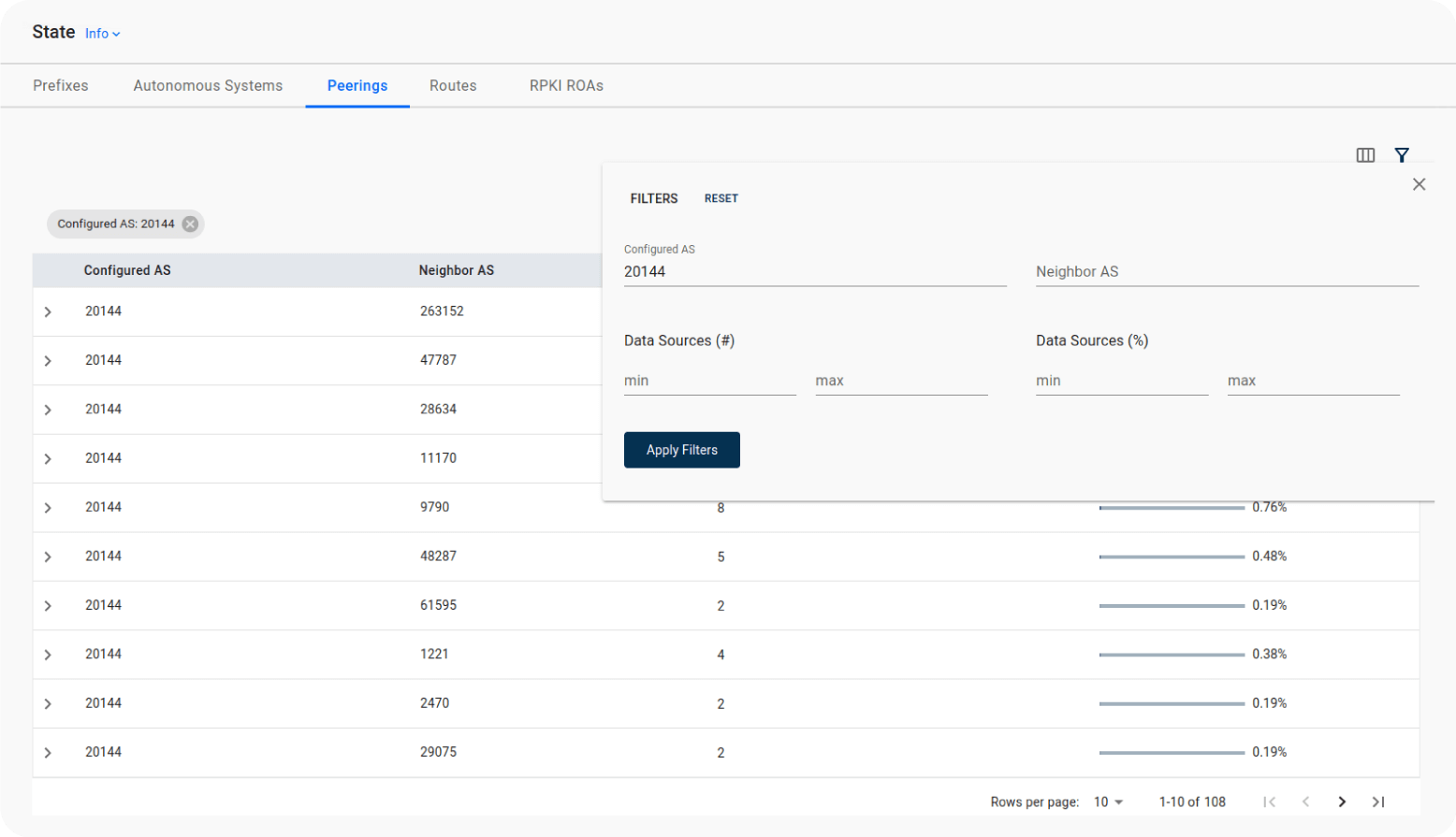Open the column visibility icon

click(x=1365, y=155)
